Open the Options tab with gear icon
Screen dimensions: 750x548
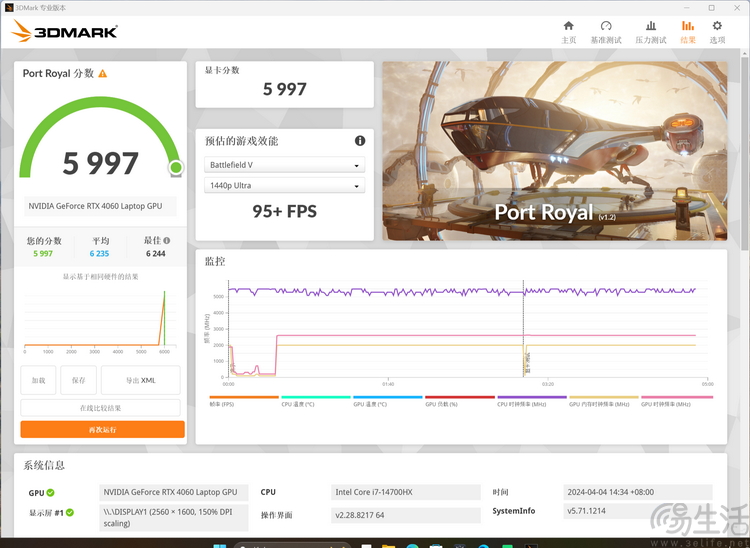pos(717,32)
